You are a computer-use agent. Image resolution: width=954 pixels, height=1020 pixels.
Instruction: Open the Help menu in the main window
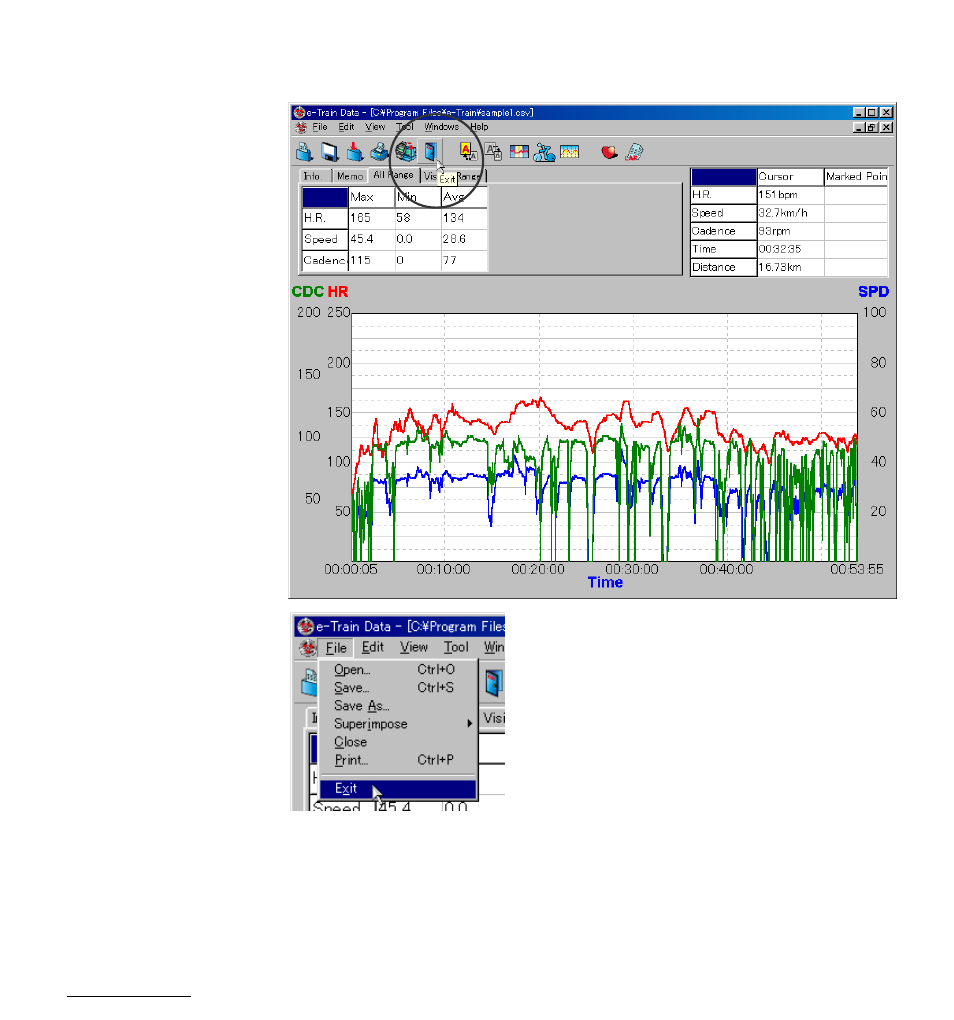click(x=479, y=128)
